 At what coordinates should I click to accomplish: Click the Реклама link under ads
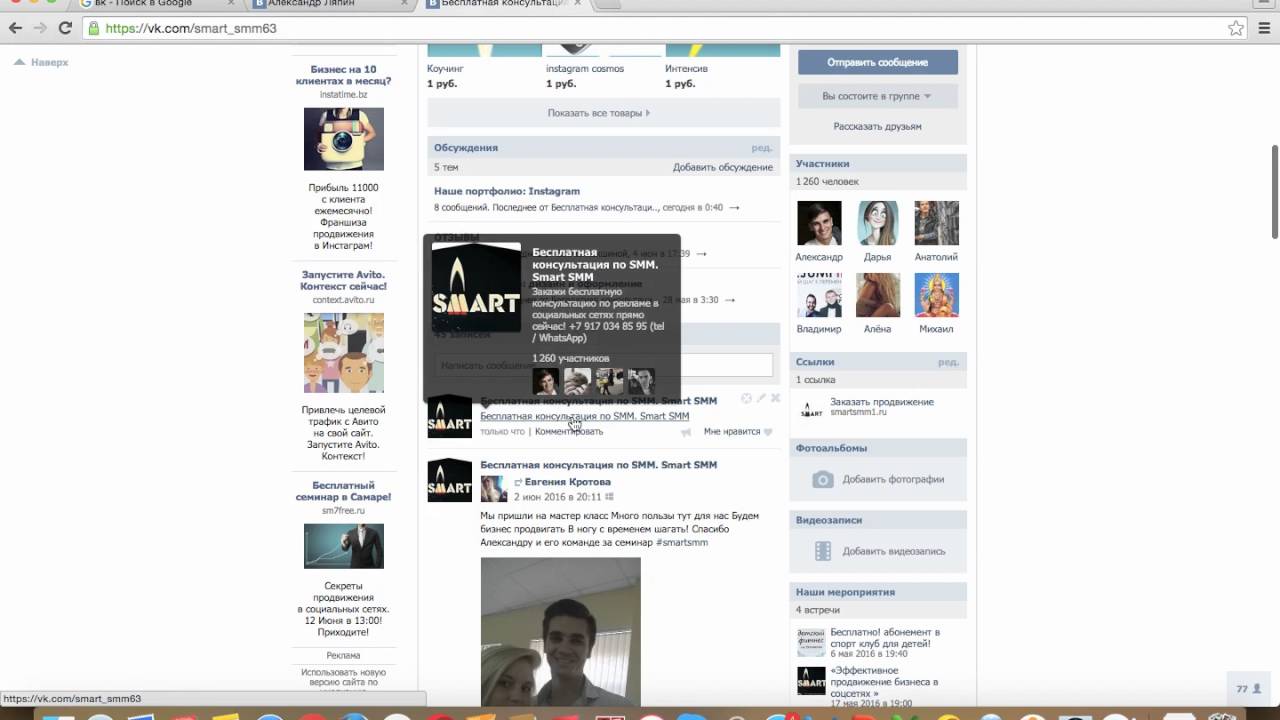[343, 656]
